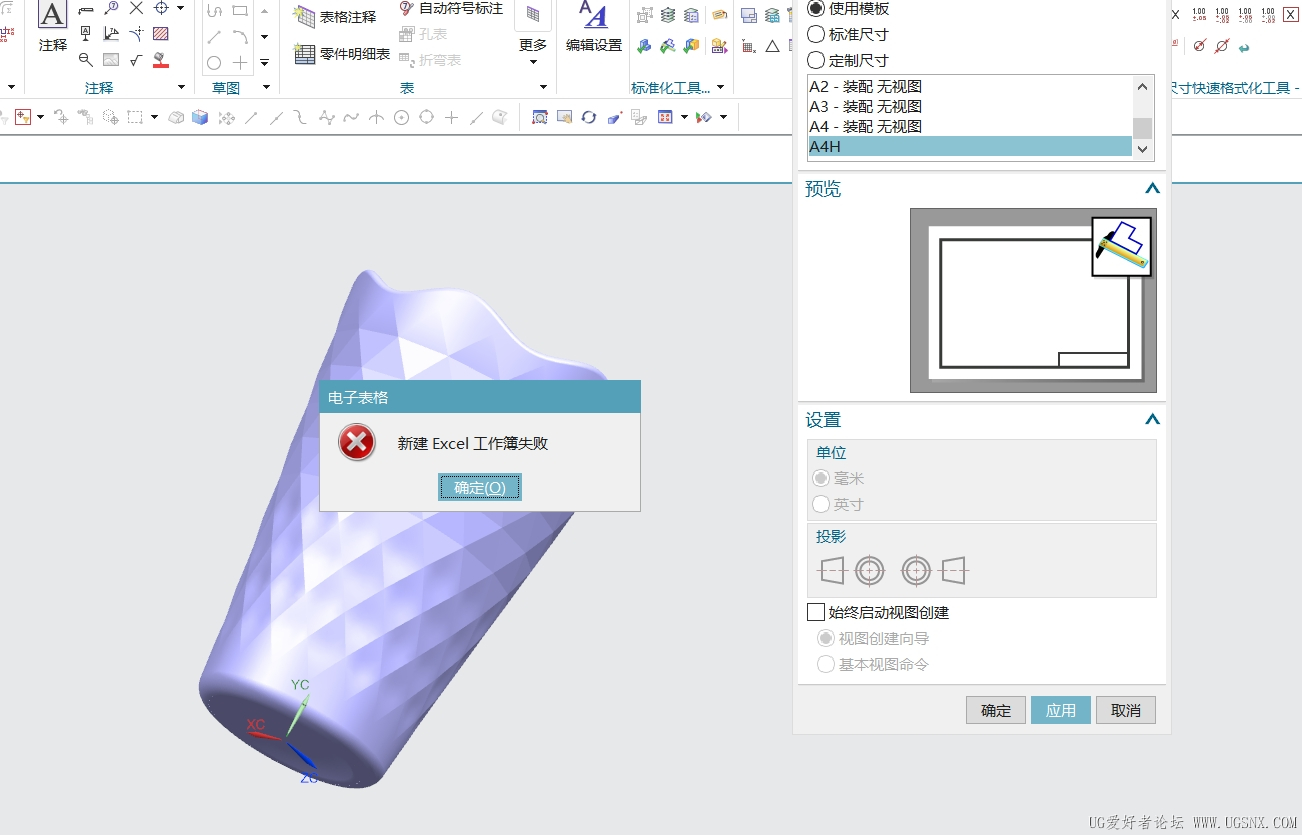
Task: Enable 始终启动视图创建 checkbox
Action: tap(816, 612)
